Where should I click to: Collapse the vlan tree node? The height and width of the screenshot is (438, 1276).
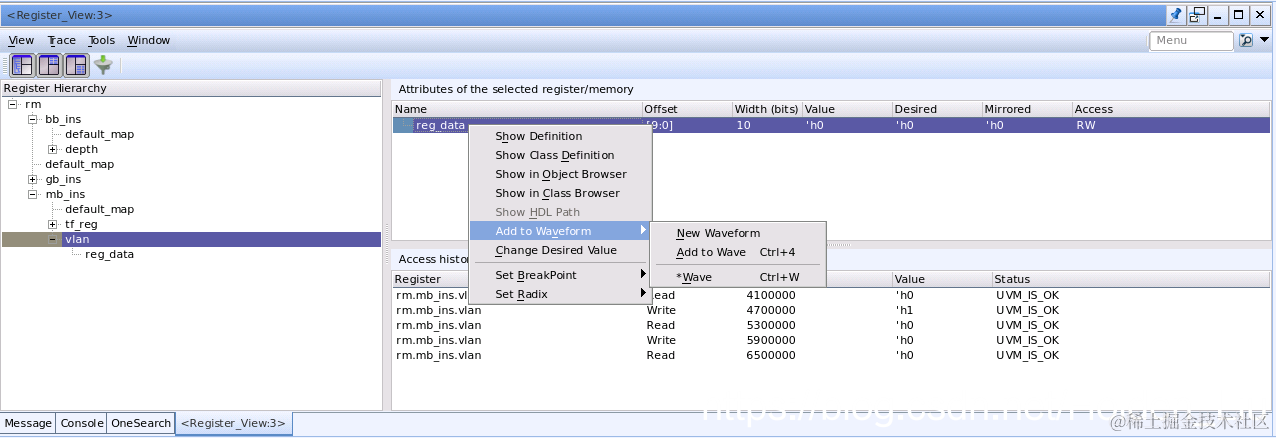[52, 239]
